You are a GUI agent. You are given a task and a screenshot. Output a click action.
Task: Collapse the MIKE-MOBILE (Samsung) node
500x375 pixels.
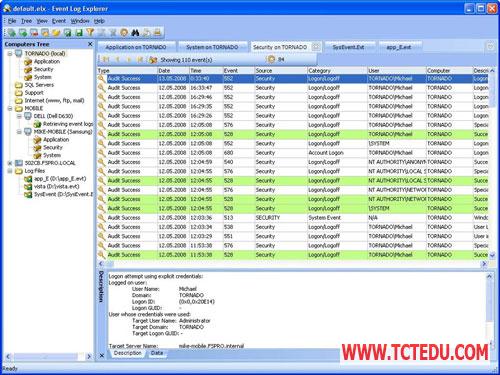19,132
